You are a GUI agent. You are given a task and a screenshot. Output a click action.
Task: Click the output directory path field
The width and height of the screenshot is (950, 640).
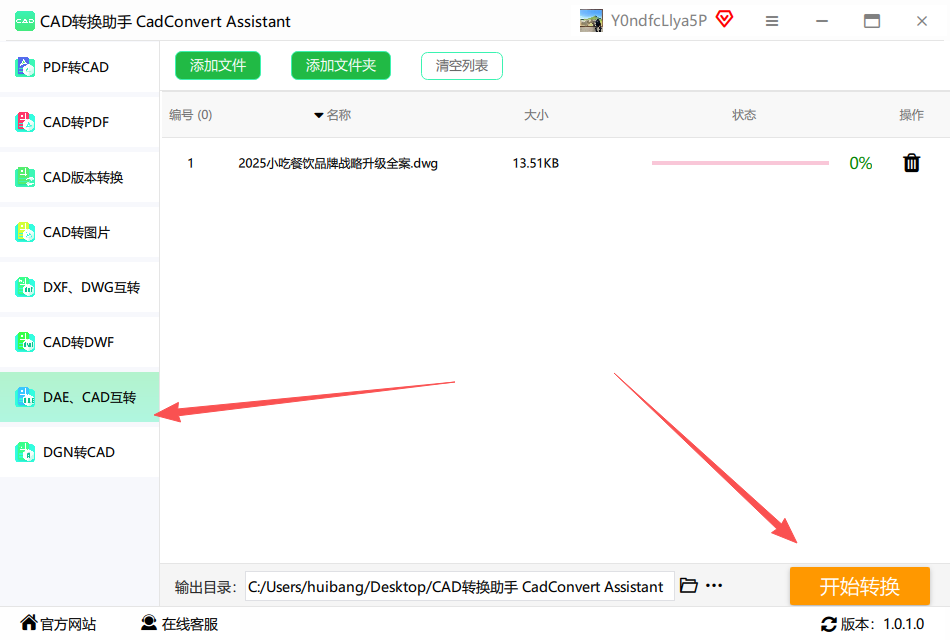point(457,586)
